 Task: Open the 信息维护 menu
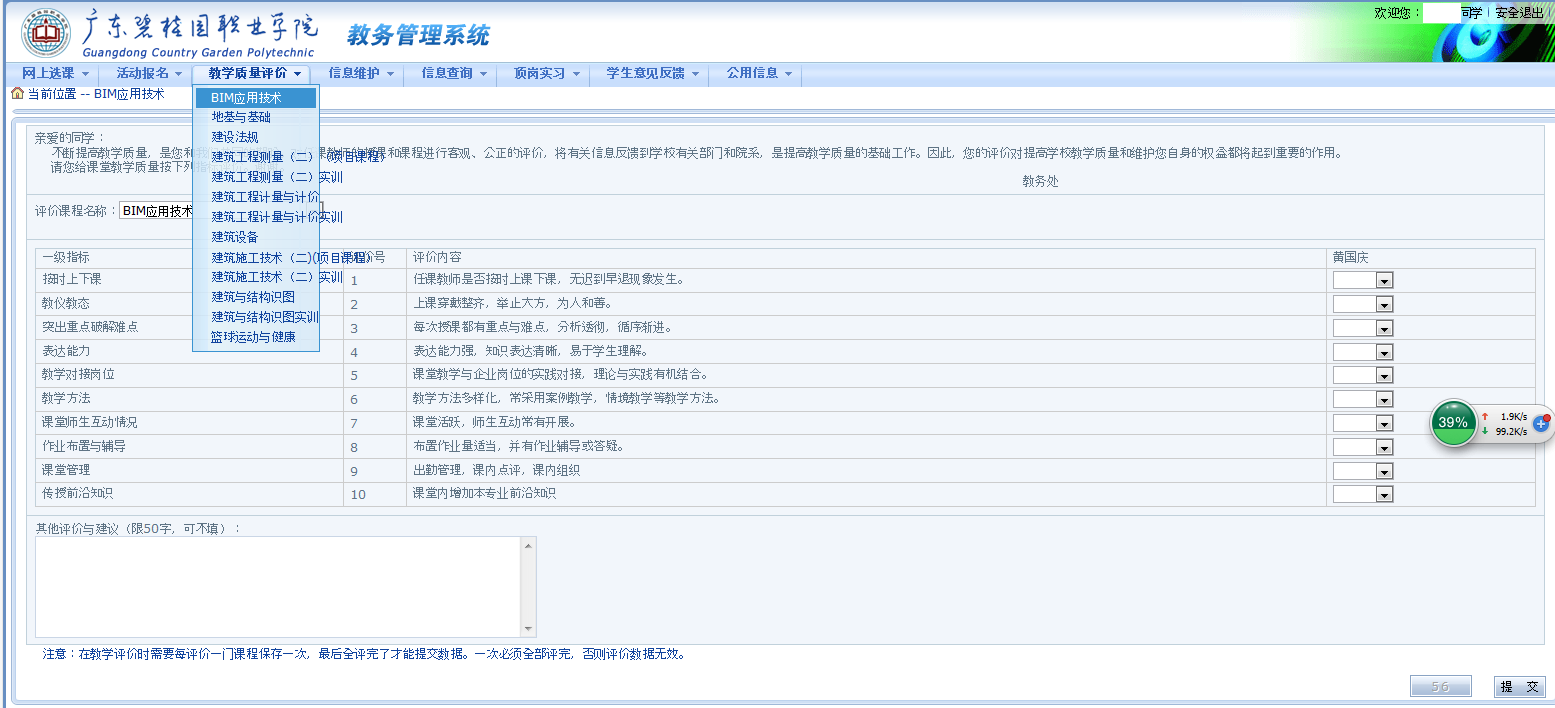[361, 73]
